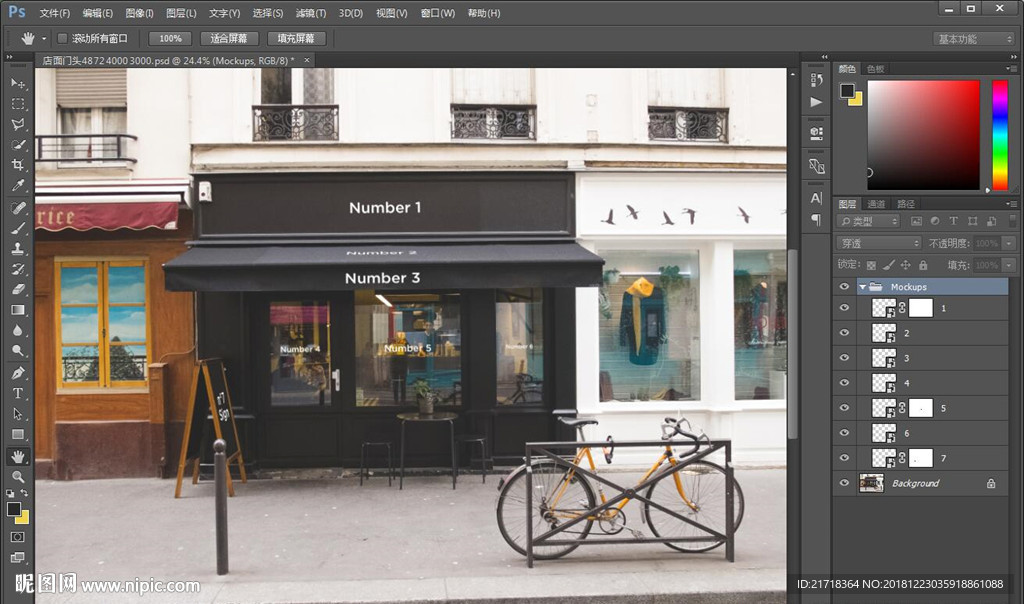Select the Eraser tool

tap(18, 289)
